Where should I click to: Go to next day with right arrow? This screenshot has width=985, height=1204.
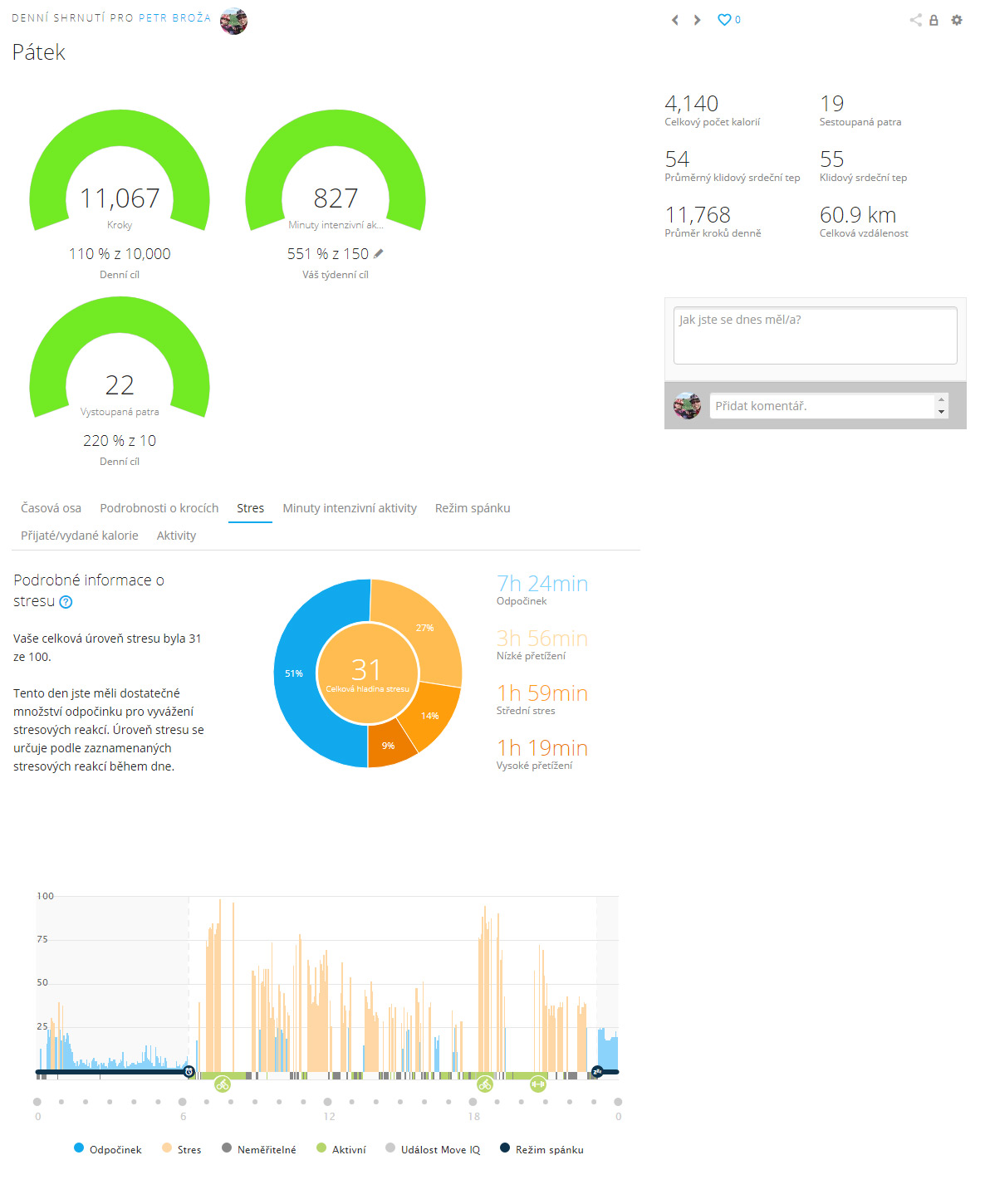(x=697, y=20)
